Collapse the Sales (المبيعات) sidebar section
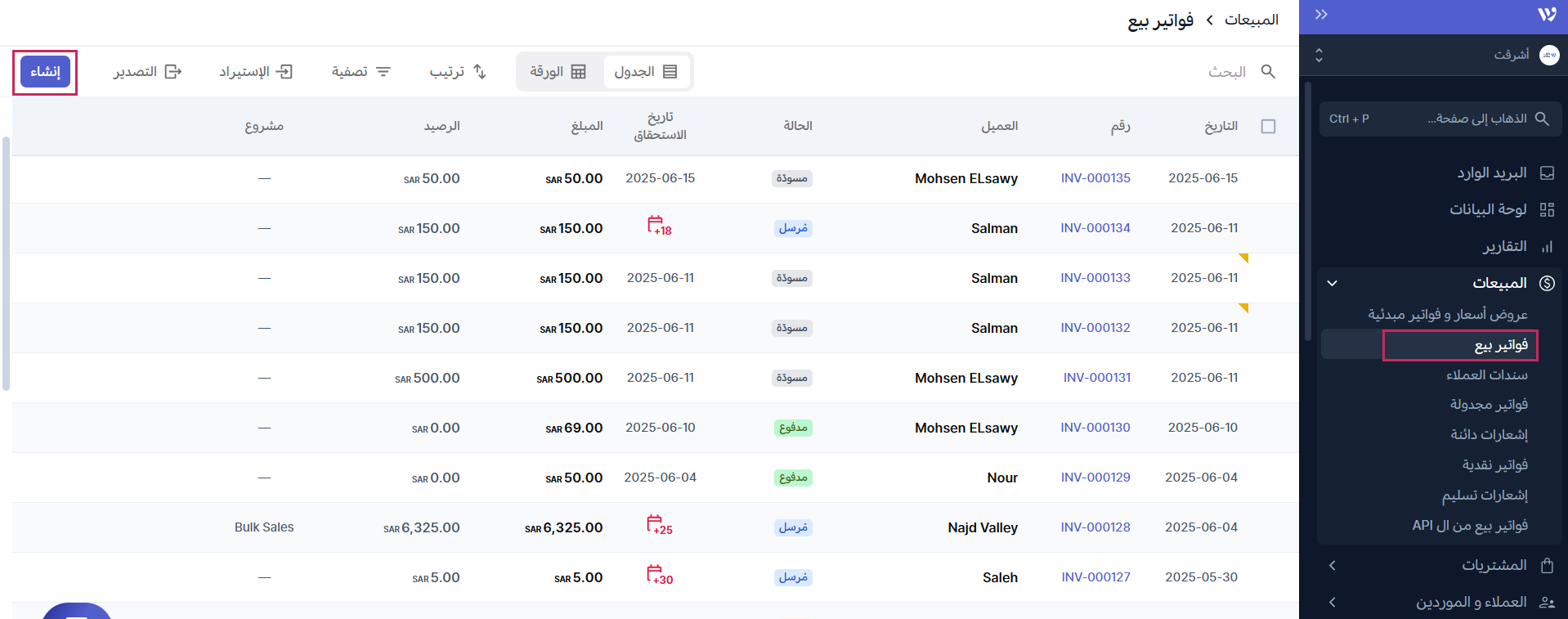Viewport: 1568px width, 619px height. click(1333, 283)
